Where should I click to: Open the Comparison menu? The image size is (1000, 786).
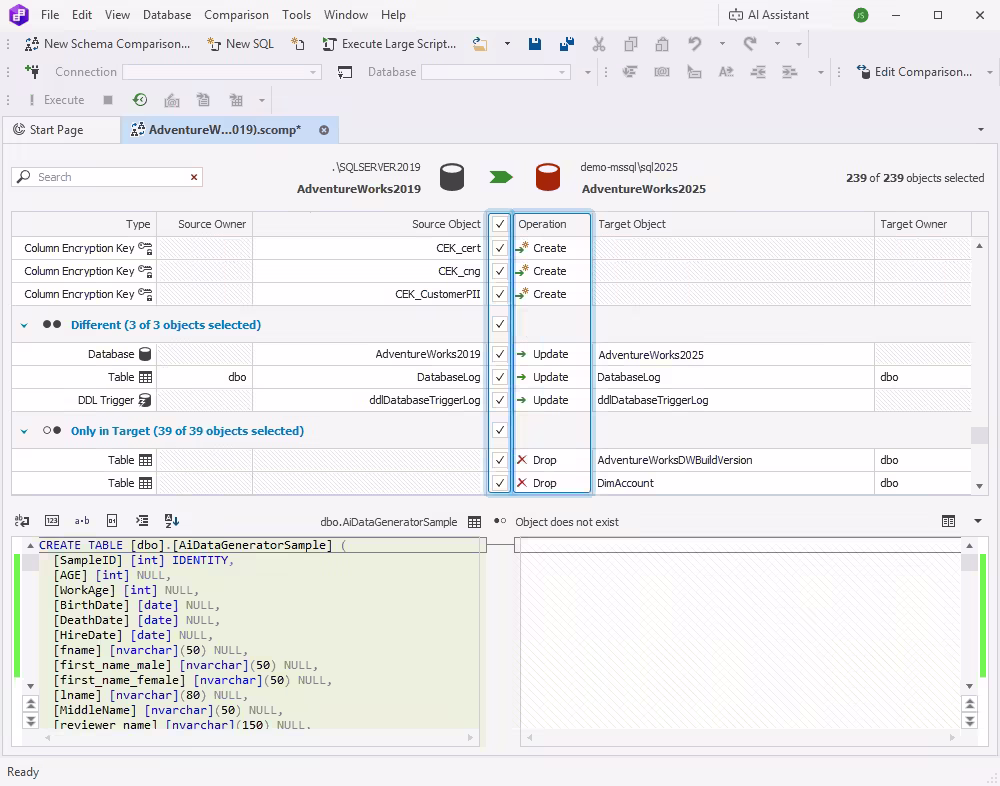click(x=237, y=15)
